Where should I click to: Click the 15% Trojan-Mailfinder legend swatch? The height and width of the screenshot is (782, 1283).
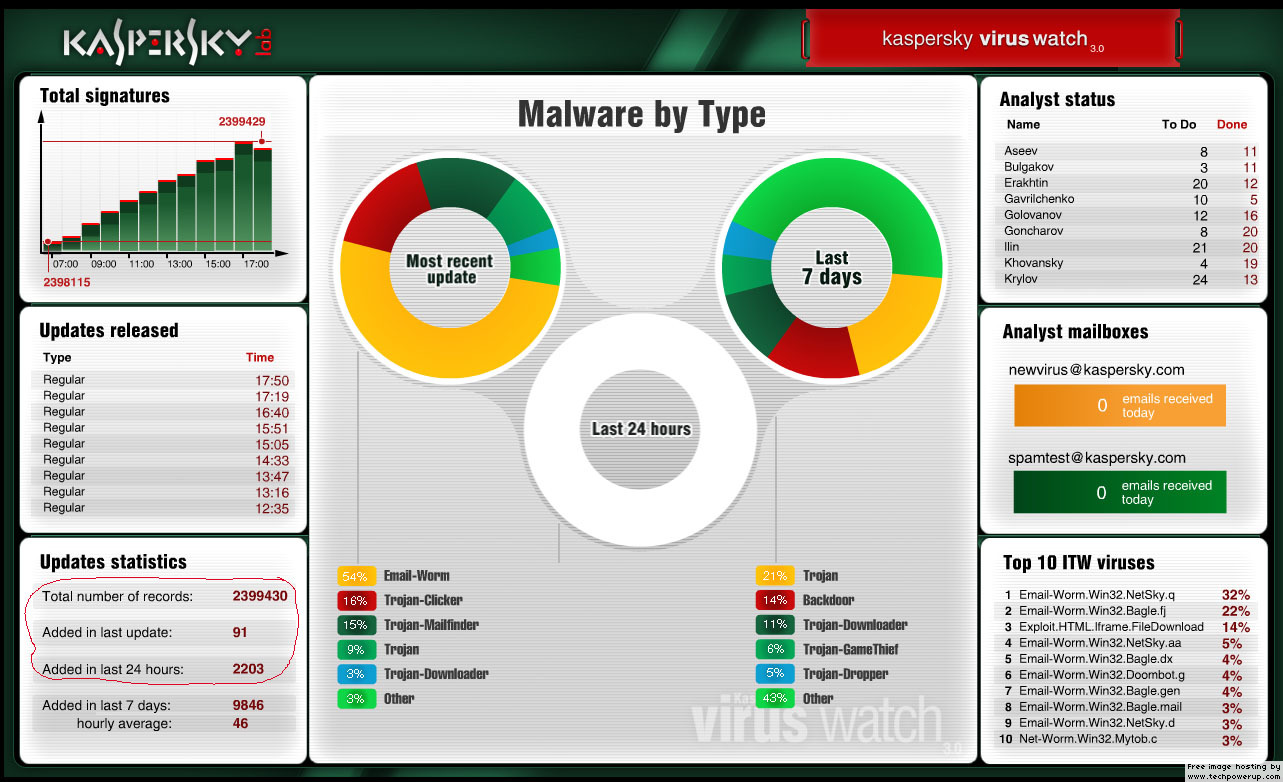(355, 625)
